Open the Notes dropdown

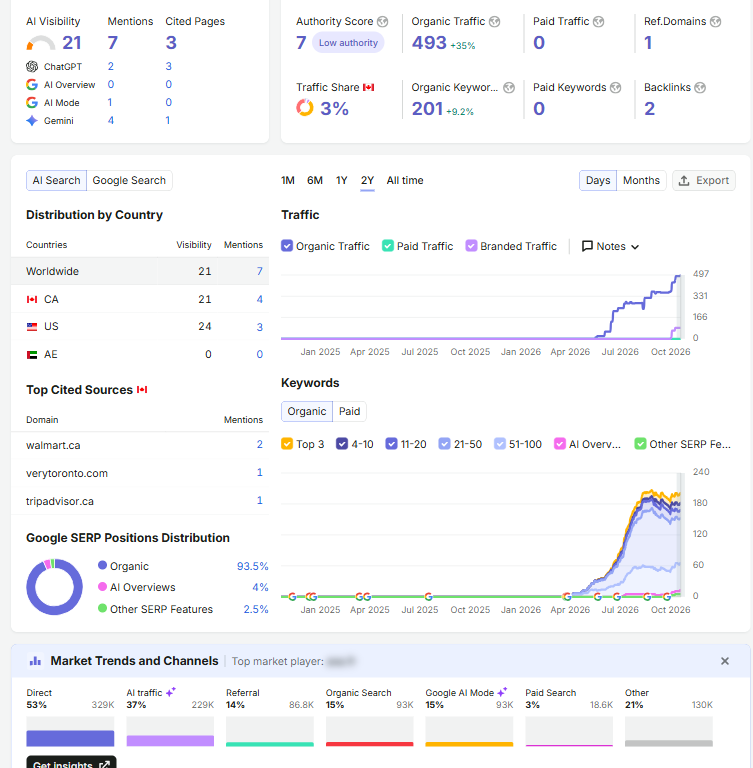coord(610,246)
